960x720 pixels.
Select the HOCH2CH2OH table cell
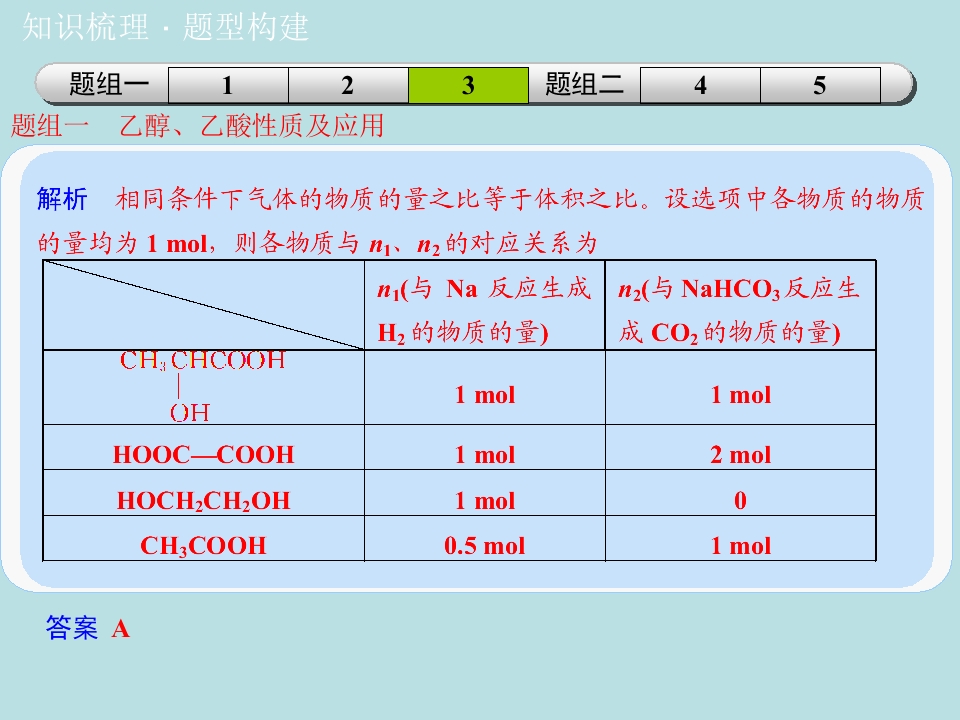click(x=204, y=501)
